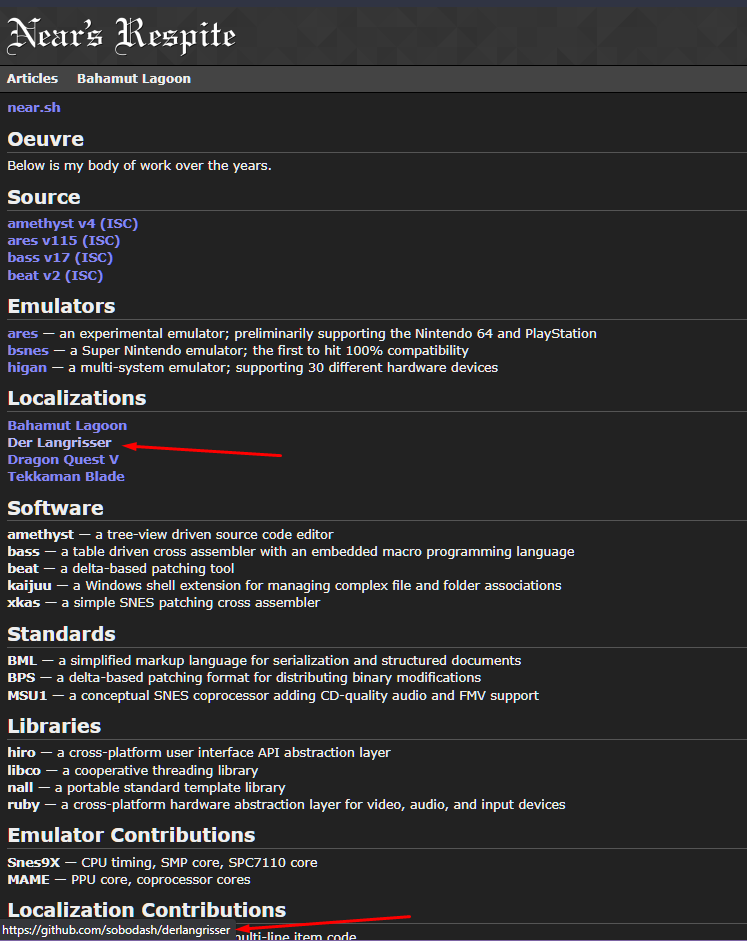Image resolution: width=747 pixels, height=941 pixels.
Task: Open the Dragon Quest V localization link
Action: 63,460
